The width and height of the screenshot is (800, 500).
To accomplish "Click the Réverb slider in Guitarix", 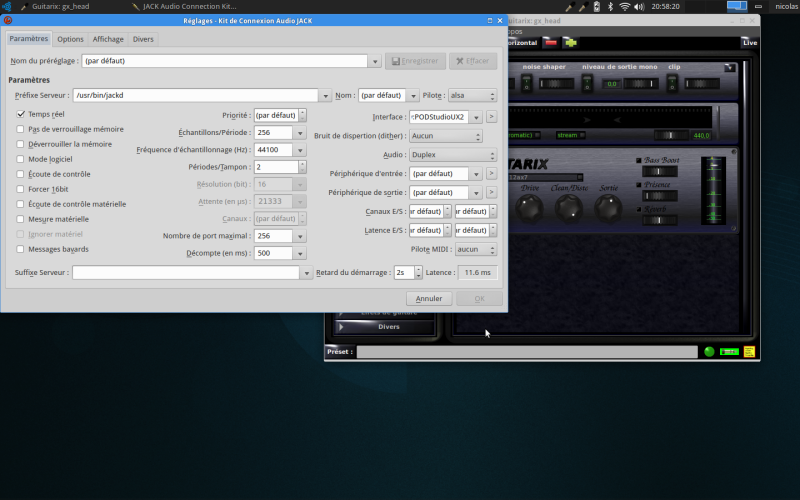I will (x=660, y=220).
